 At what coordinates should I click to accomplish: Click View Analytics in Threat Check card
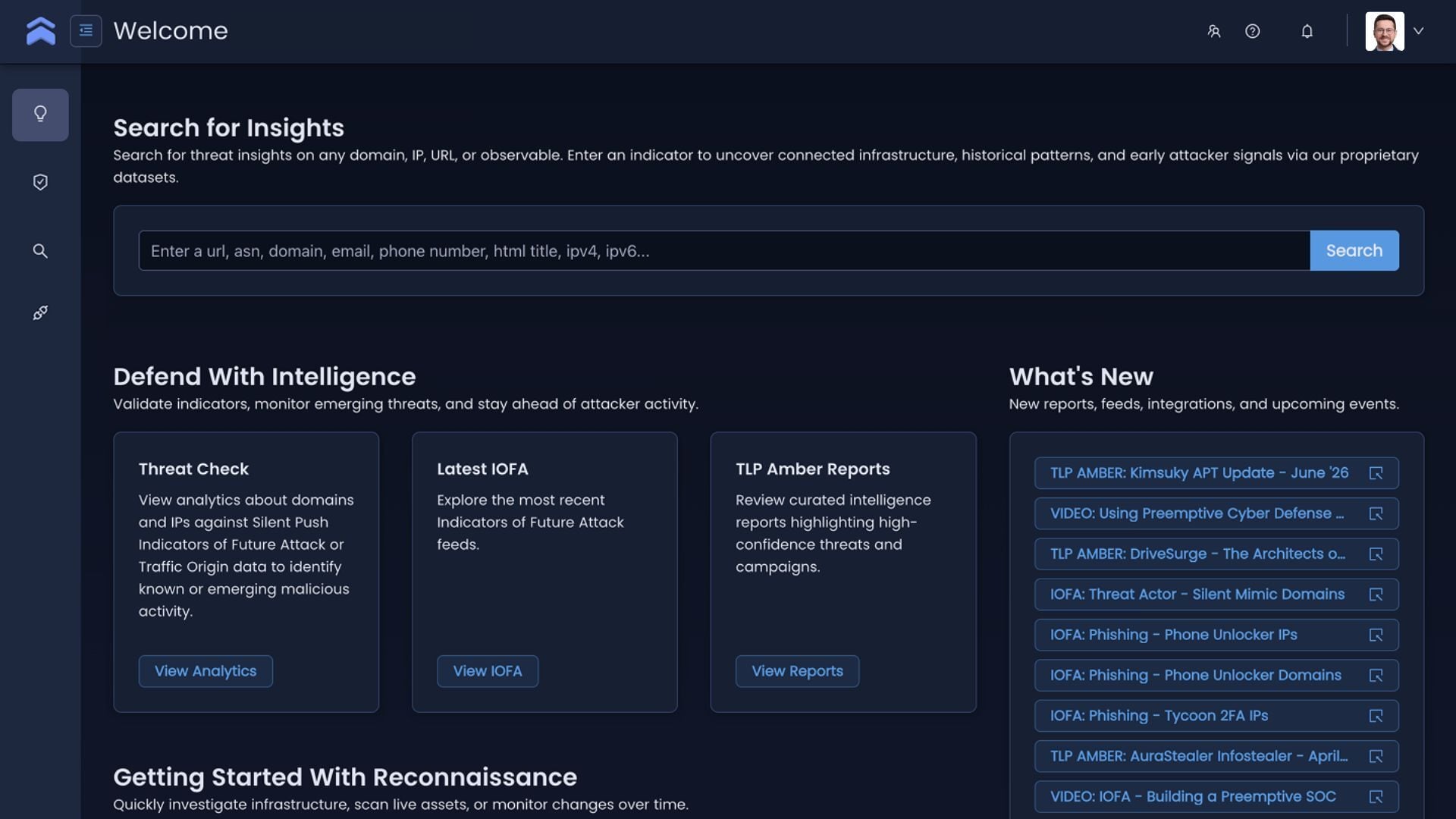click(206, 671)
